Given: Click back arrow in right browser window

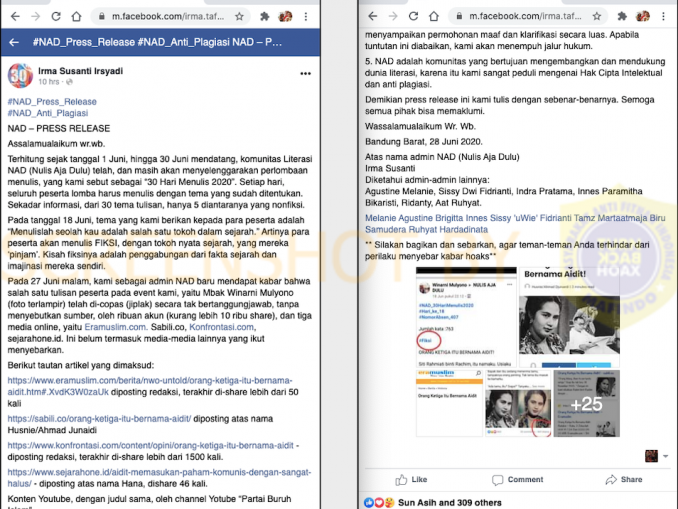Looking at the screenshot, I should point(372,16).
